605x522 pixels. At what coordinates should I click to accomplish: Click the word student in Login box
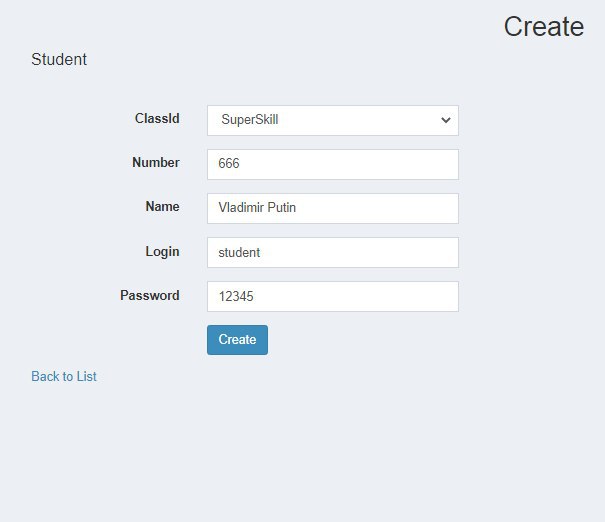(239, 253)
